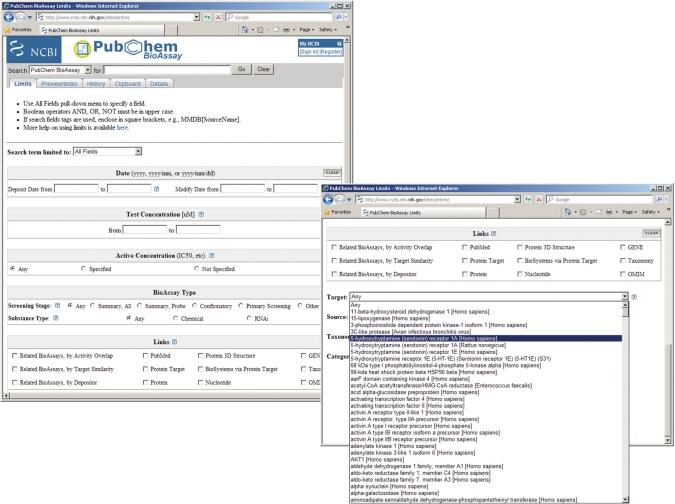Open help icon beside Active Concentration

(211, 256)
